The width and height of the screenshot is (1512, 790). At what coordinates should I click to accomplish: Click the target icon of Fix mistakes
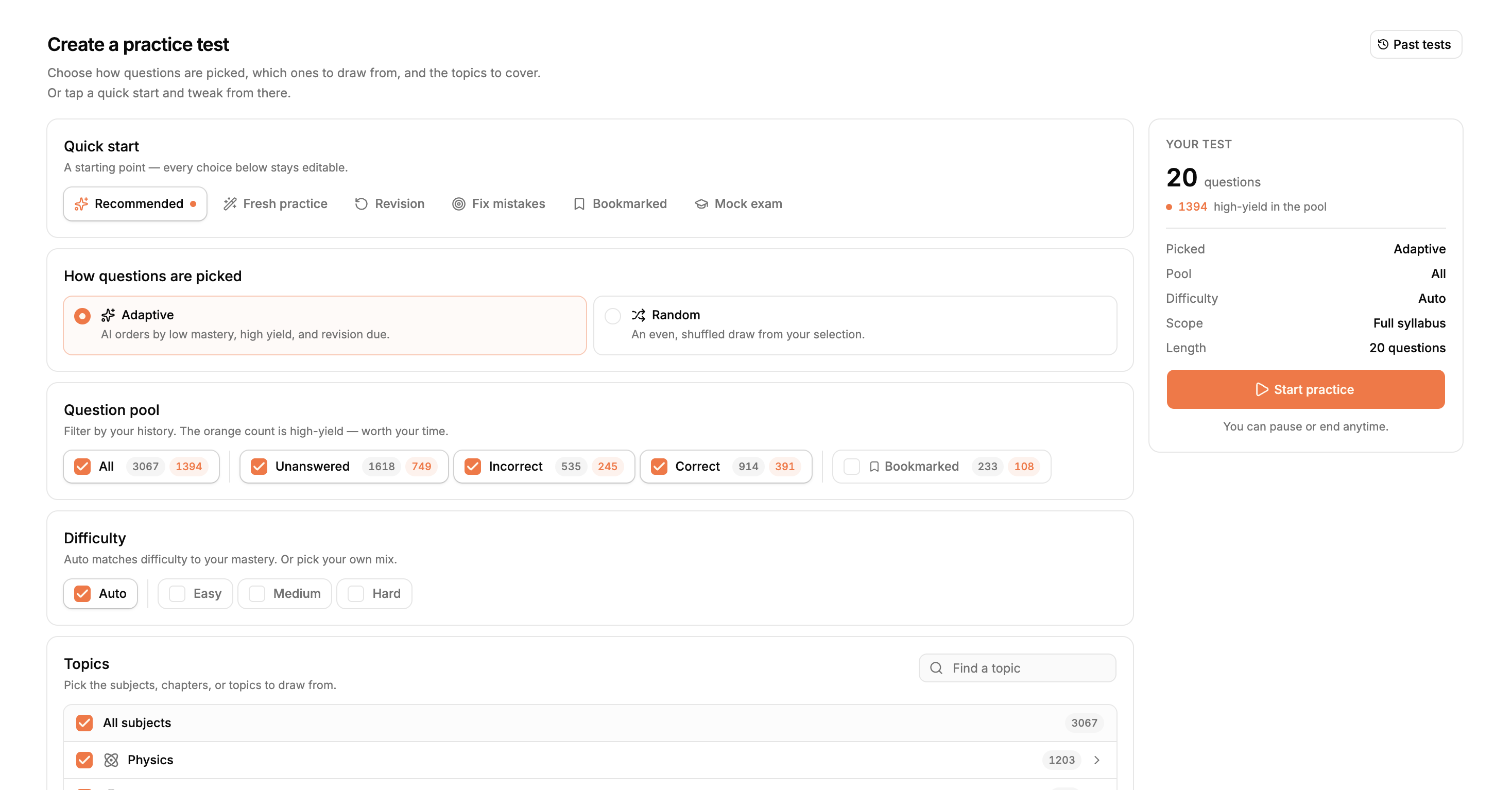[x=458, y=203]
